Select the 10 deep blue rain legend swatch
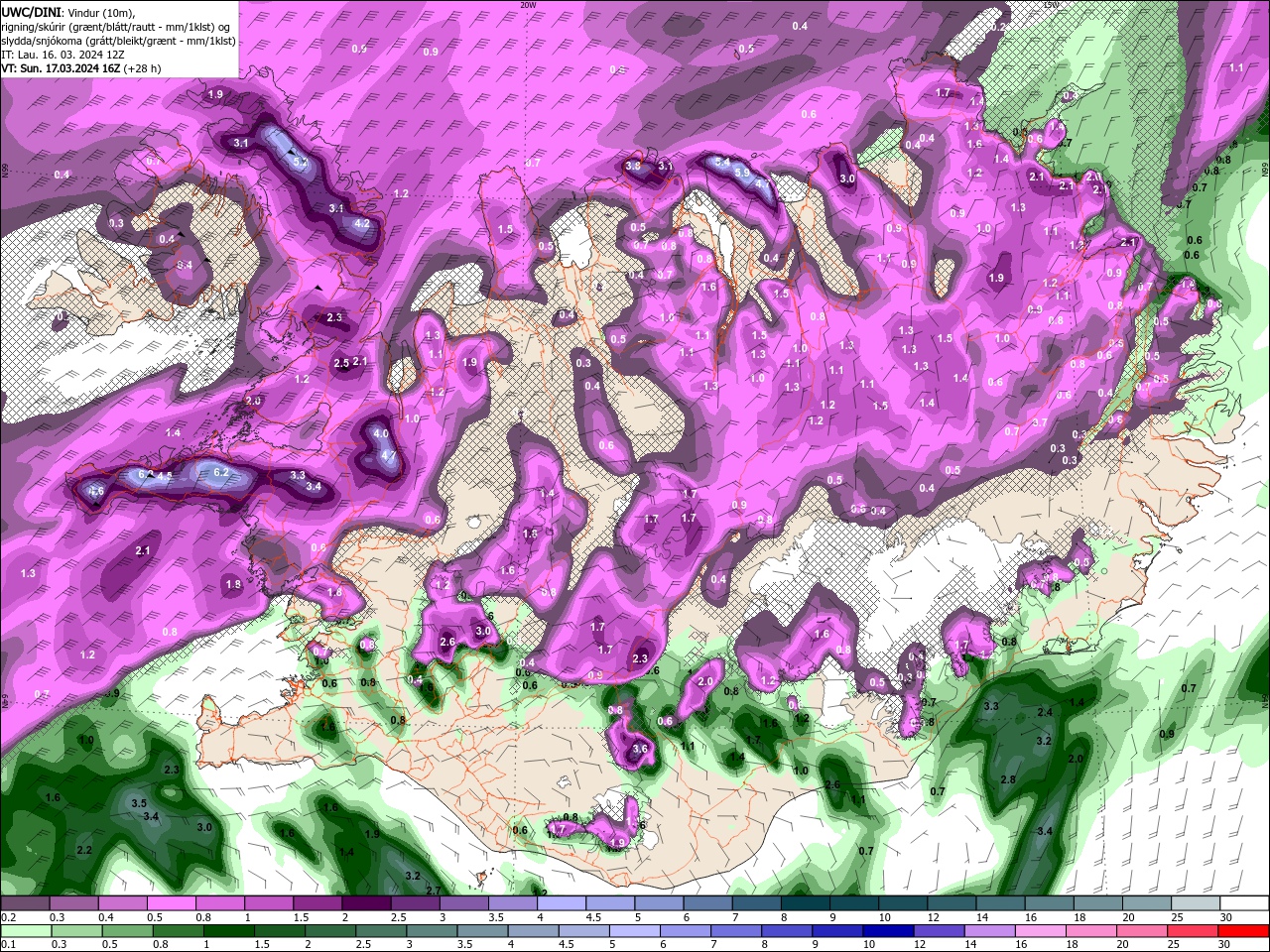 point(888,931)
